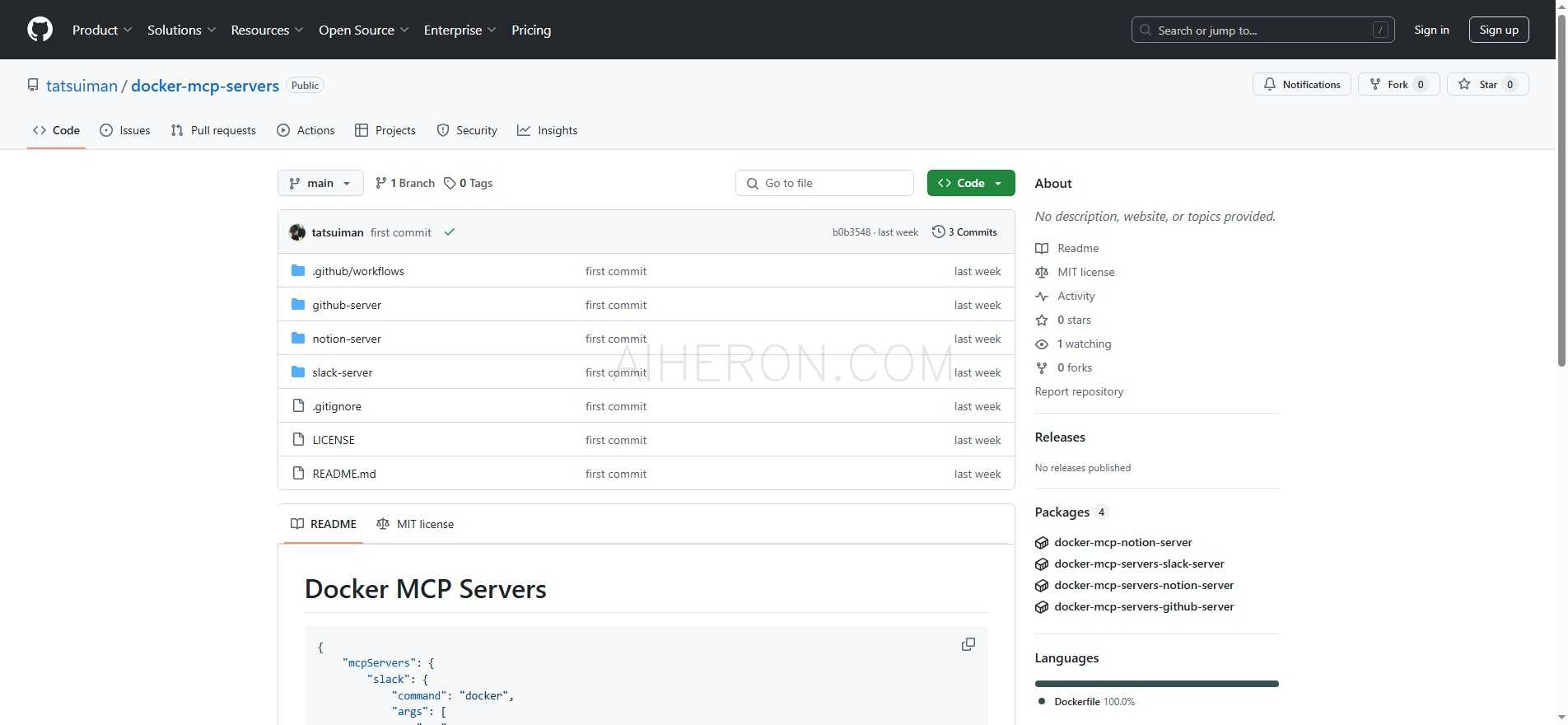Click the Releases heading link
The height and width of the screenshot is (725, 1568).
point(1060,437)
